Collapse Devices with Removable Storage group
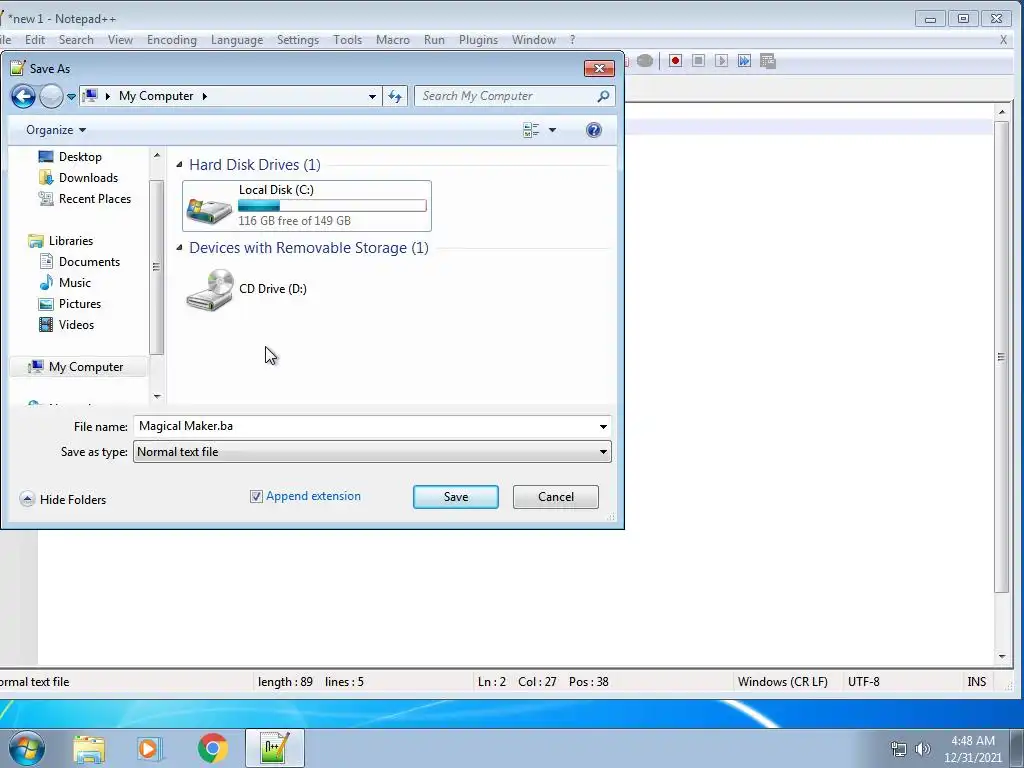1024x768 pixels. point(179,248)
